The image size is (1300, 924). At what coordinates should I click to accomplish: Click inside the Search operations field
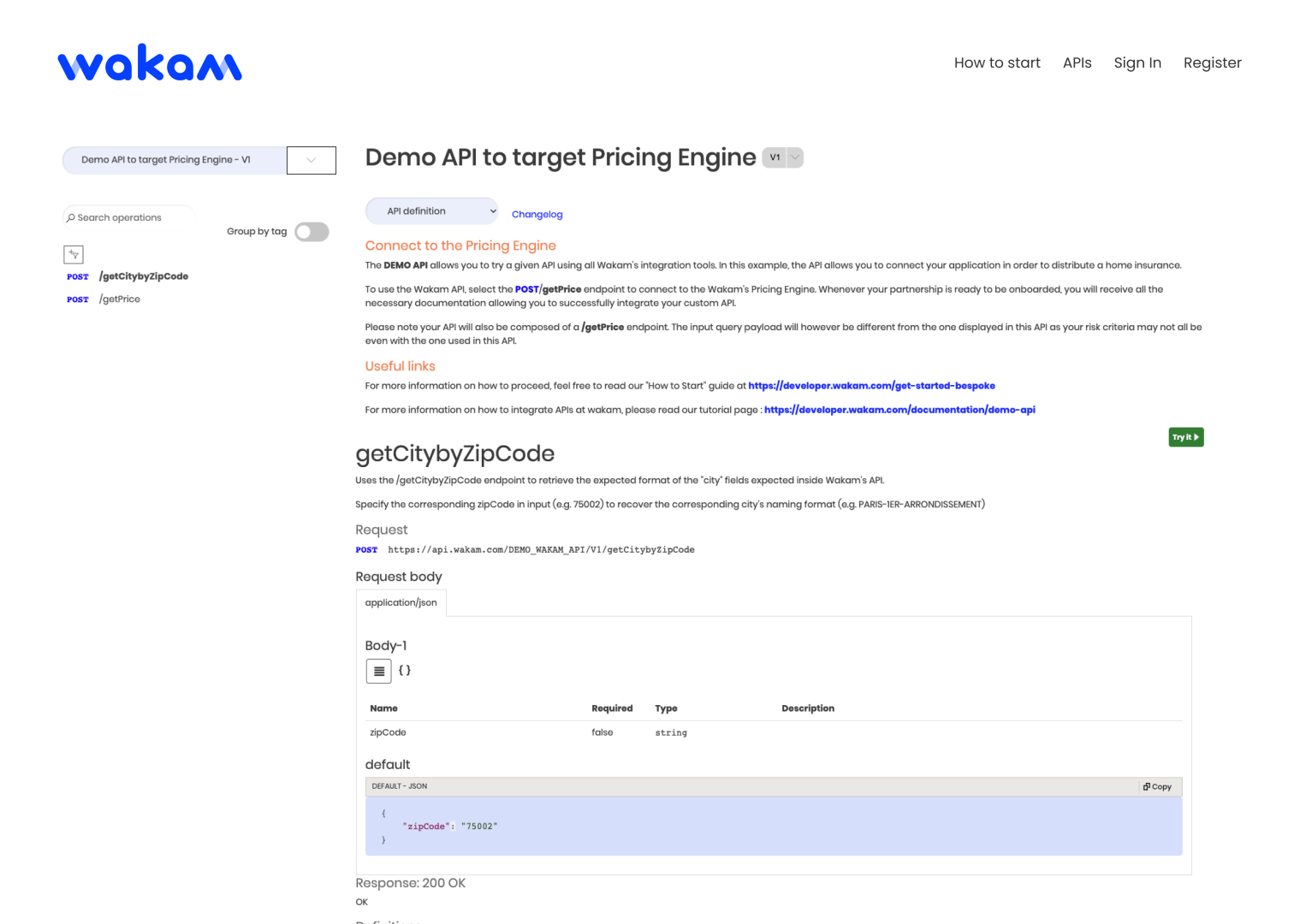point(128,217)
